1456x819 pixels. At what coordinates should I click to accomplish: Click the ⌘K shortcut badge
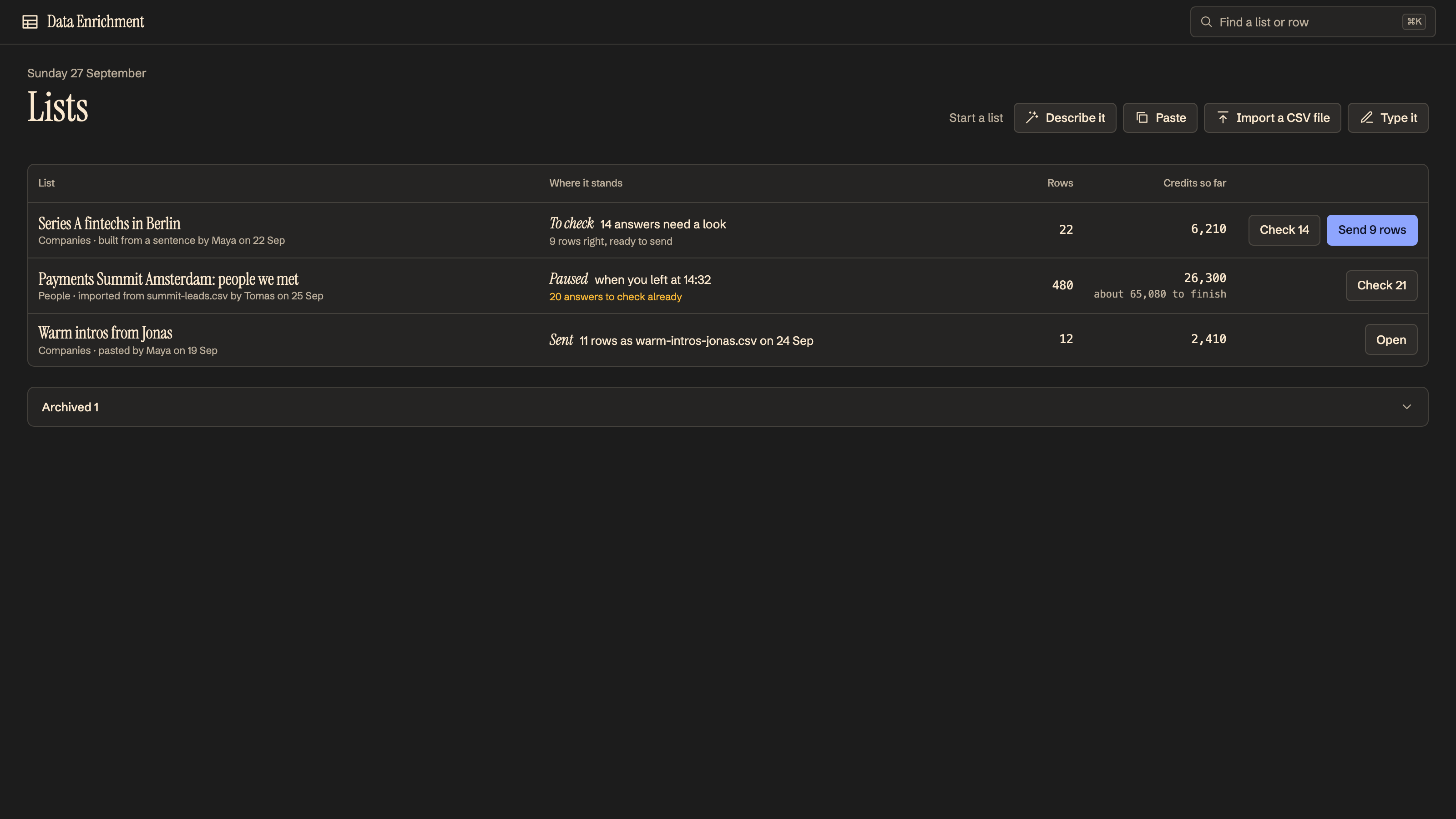[x=1414, y=21]
